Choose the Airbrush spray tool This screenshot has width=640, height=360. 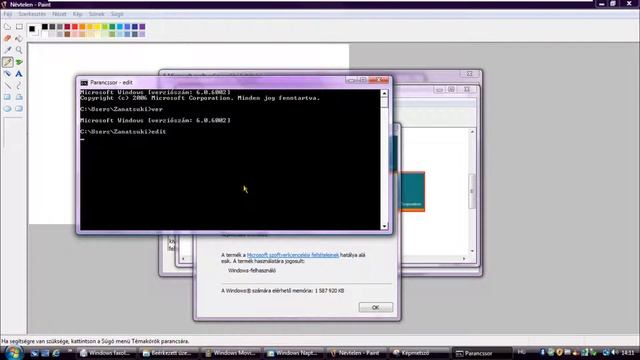coord(7,74)
